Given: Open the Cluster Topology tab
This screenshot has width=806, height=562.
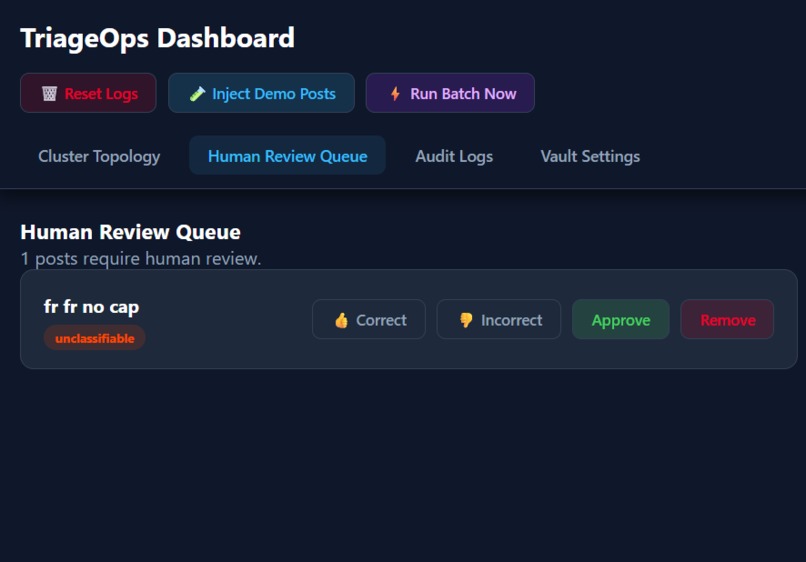Looking at the screenshot, I should tap(99, 156).
